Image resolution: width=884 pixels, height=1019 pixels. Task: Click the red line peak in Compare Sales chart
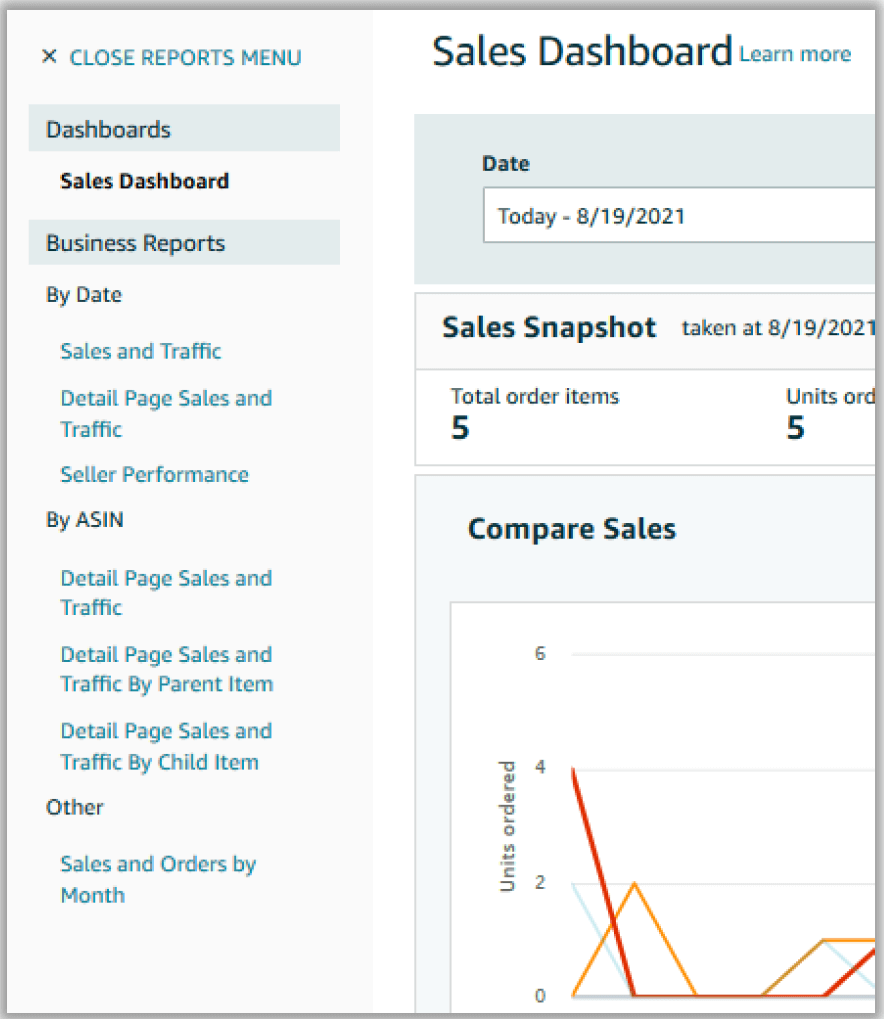(573, 770)
